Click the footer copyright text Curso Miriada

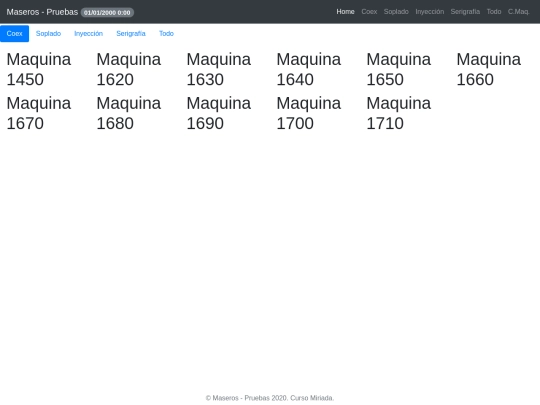[x=312, y=398]
